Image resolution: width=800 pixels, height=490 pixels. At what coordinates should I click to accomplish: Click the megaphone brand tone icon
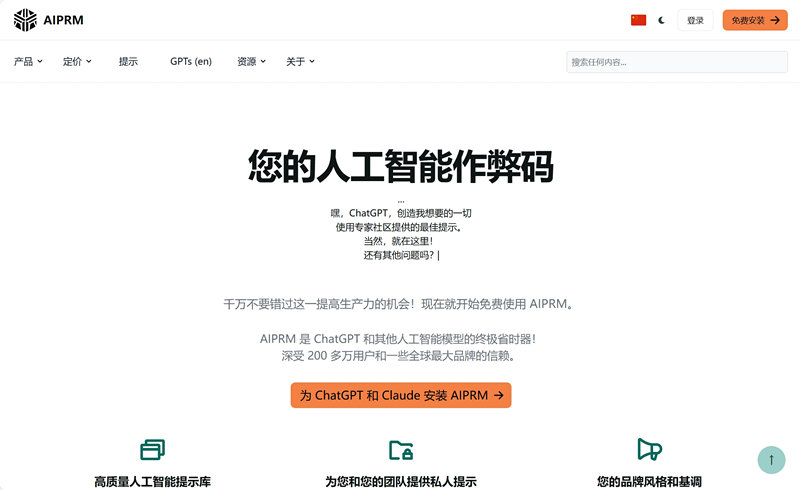[x=649, y=449]
